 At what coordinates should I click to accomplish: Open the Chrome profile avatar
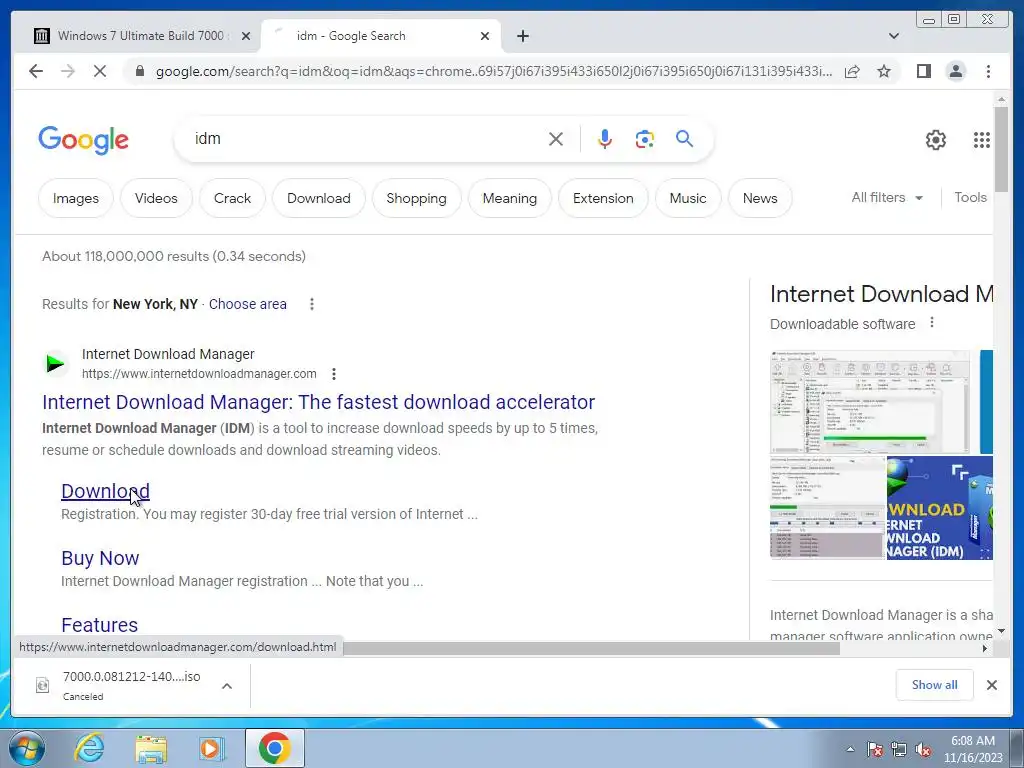955,71
